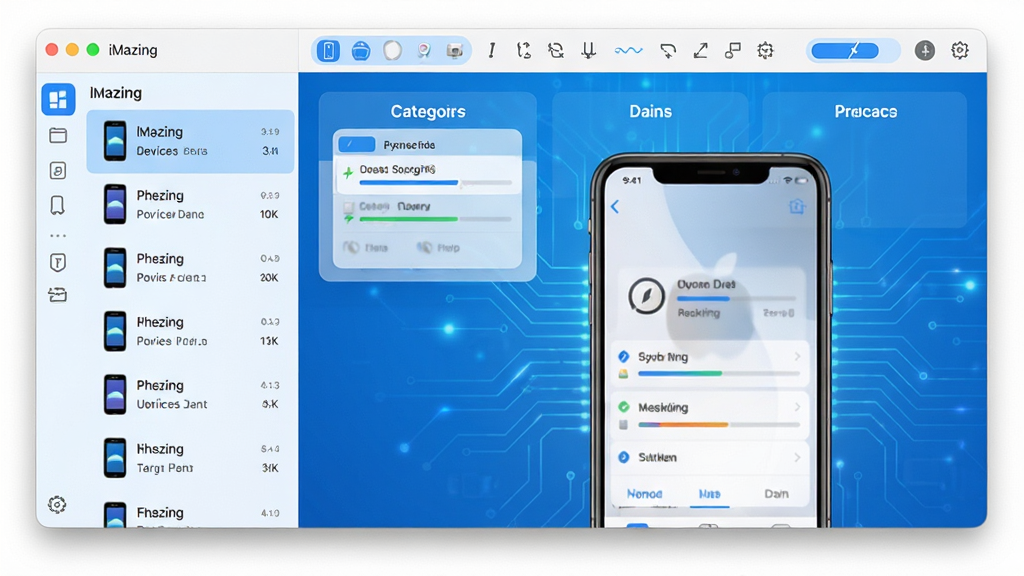This screenshot has height=576, width=1024.
Task: Click the download-to-device arrow icon
Action: coord(588,50)
